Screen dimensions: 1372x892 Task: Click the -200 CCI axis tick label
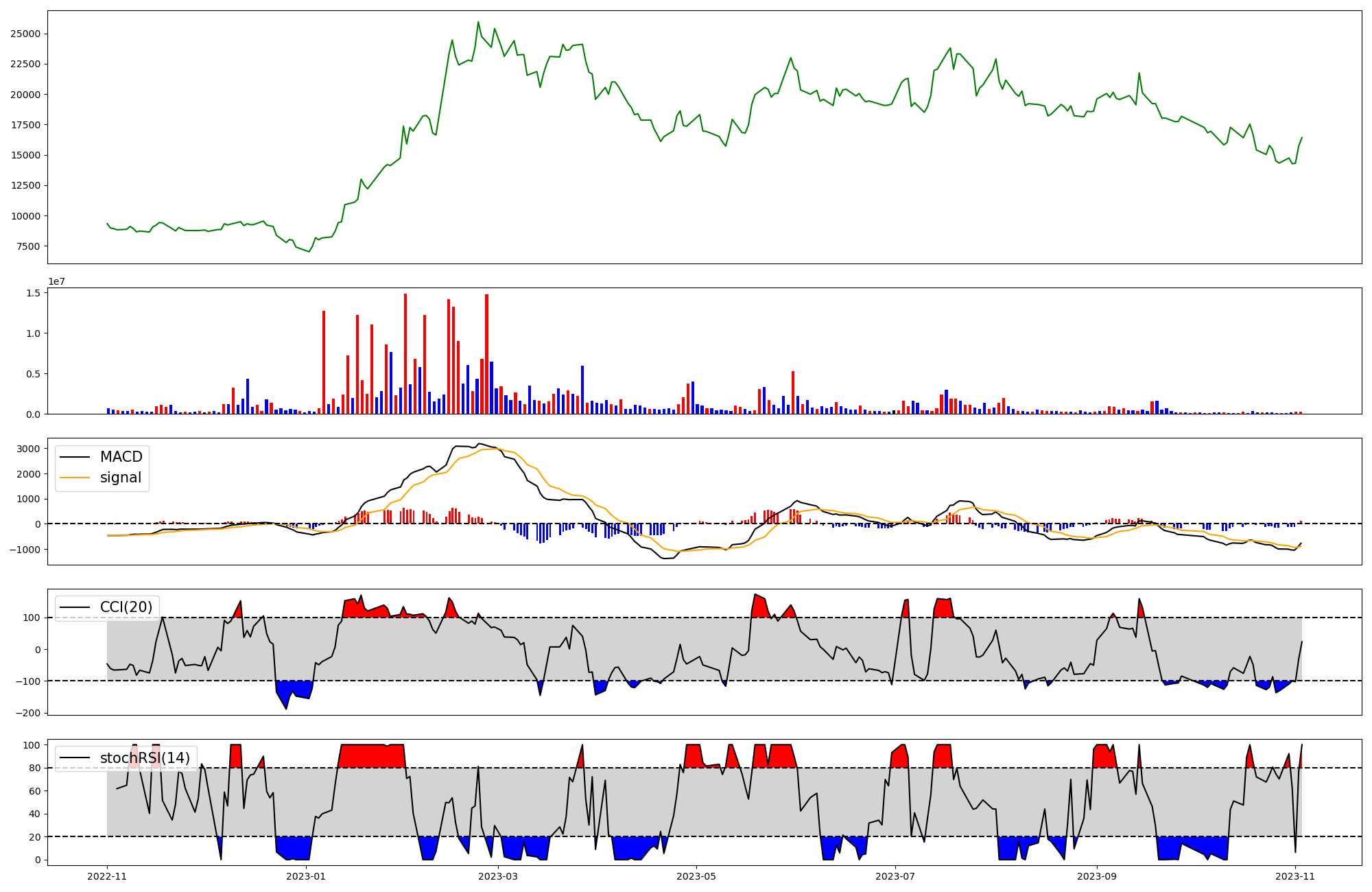coord(29,713)
